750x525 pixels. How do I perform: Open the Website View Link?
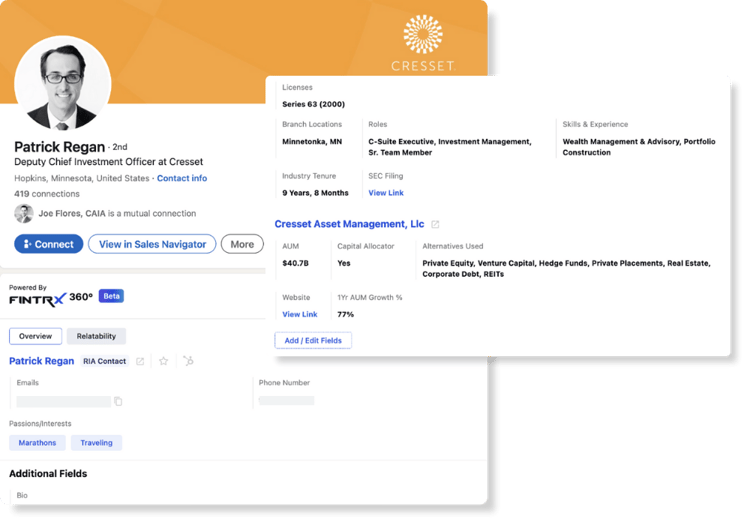pos(300,314)
